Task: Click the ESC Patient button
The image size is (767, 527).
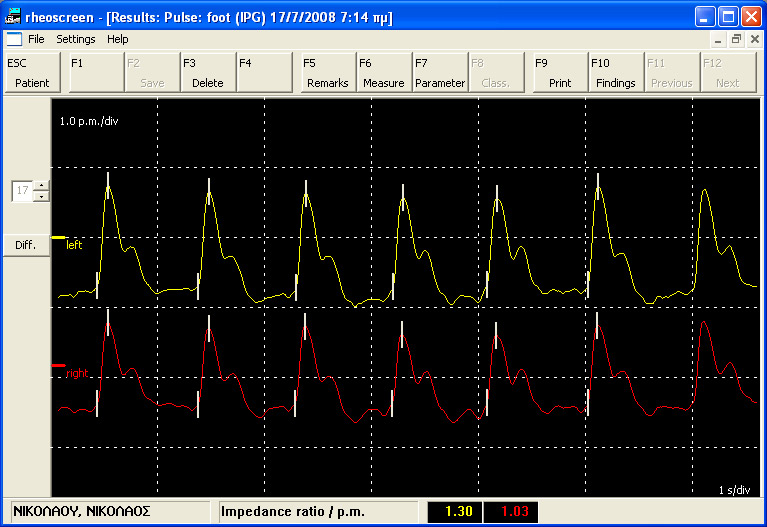Action: [x=32, y=72]
